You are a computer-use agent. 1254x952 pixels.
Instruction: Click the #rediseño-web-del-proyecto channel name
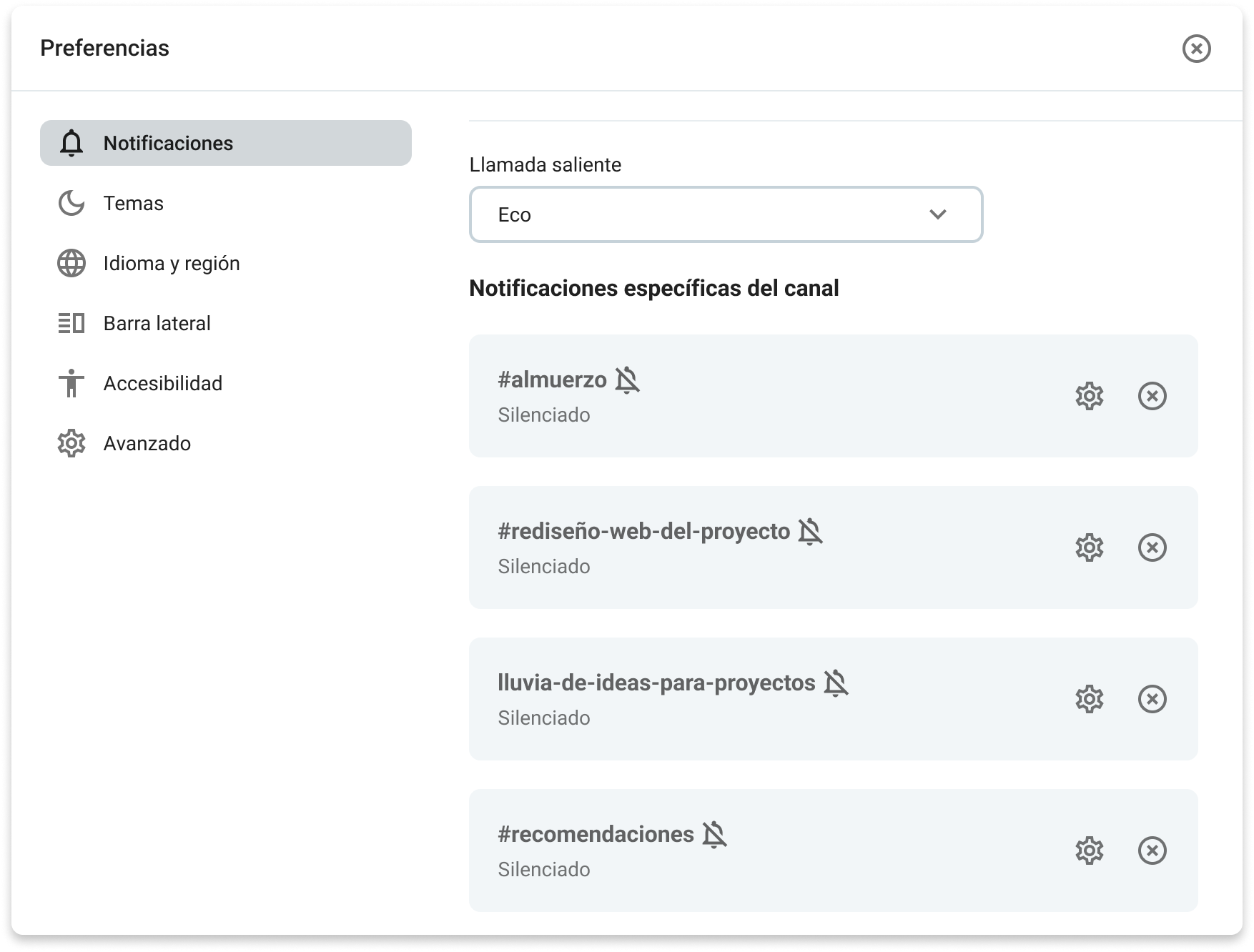643,531
